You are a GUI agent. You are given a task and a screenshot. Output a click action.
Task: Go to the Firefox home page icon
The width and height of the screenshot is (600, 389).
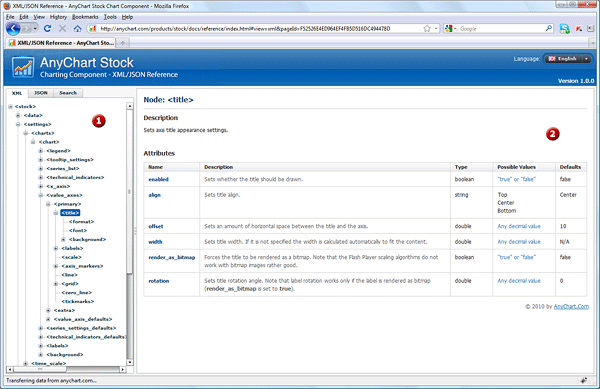(x=77, y=29)
